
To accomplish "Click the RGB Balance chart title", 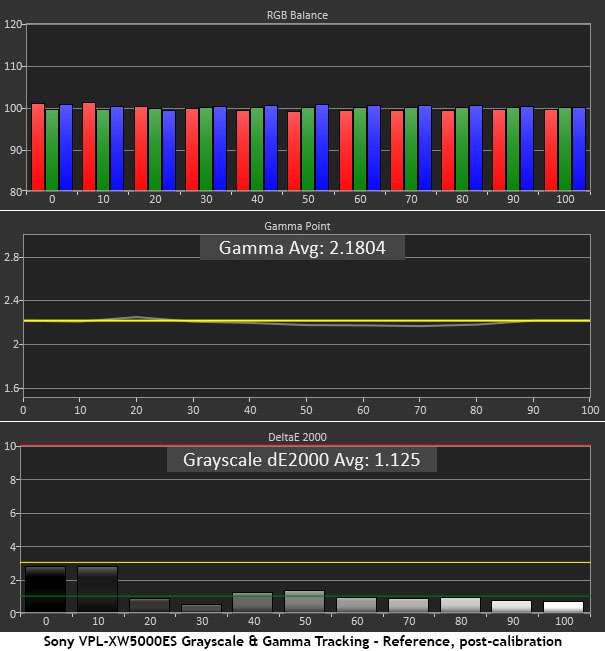I will tap(297, 15).
